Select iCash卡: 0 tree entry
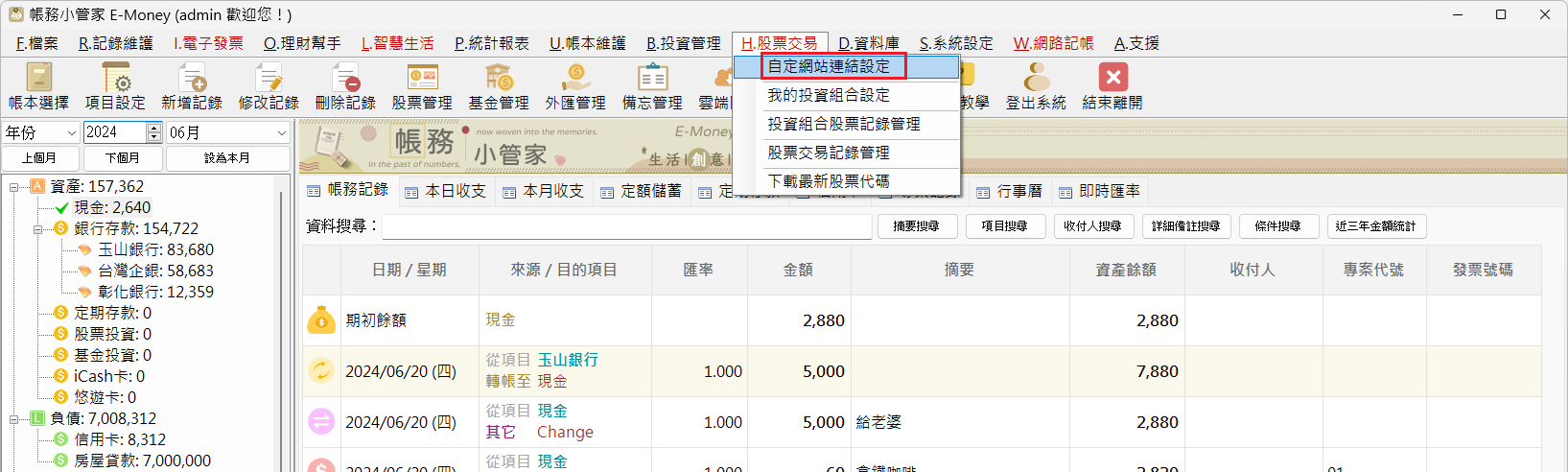The image size is (1568, 472). click(x=108, y=376)
